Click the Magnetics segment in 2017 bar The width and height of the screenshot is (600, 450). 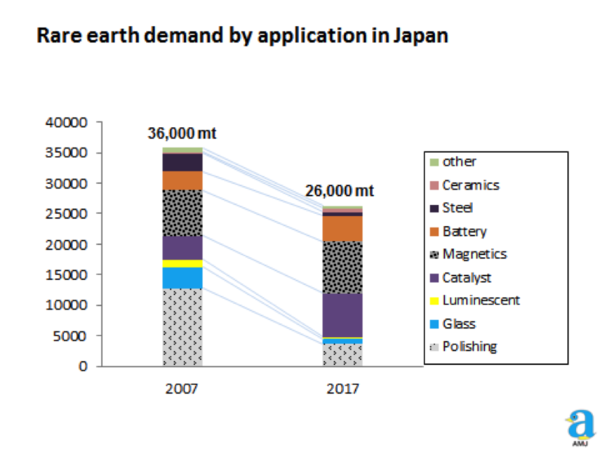[x=342, y=267]
